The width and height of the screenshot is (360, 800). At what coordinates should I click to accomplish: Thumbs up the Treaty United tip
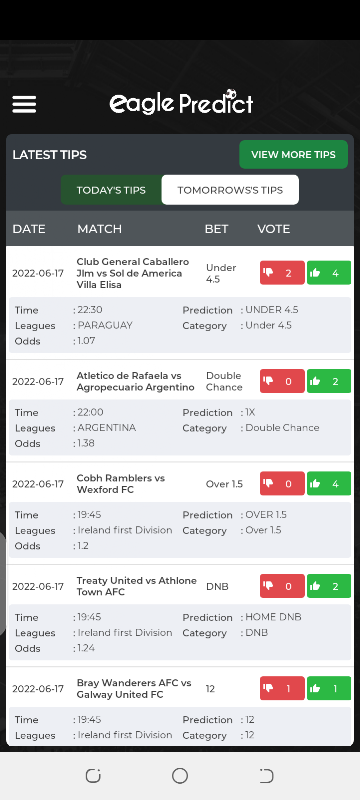[329, 586]
